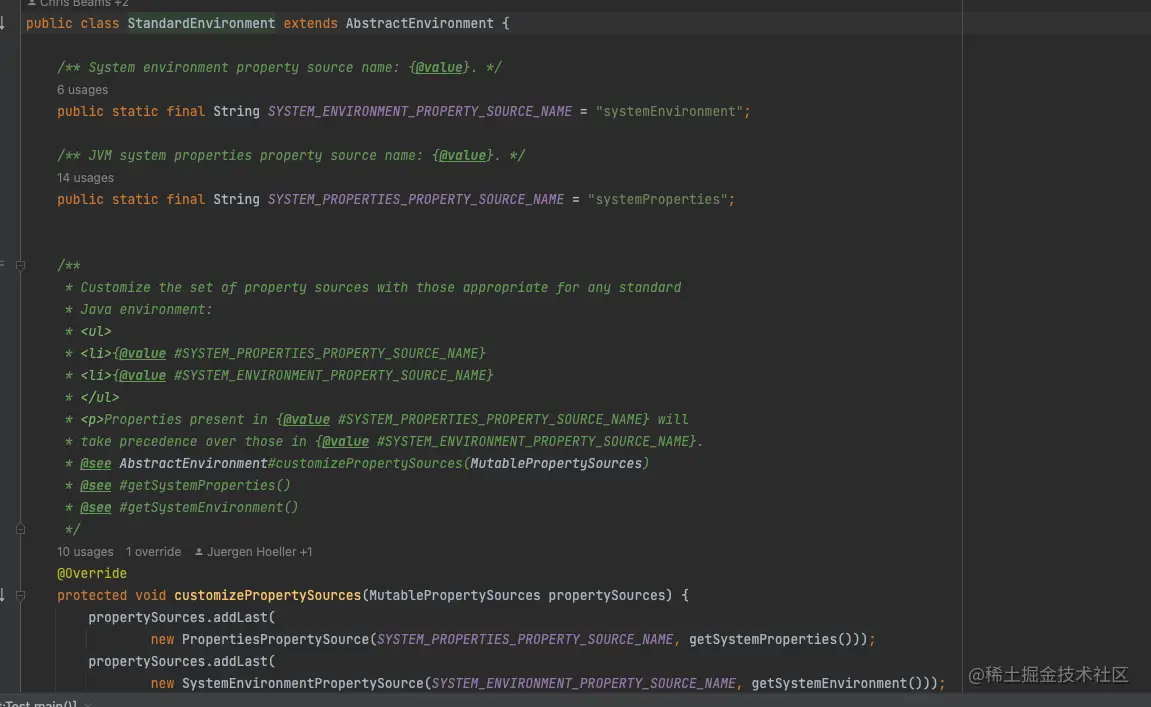Click MutablePropertySources inside the Javadoc @see line

click(x=556, y=463)
